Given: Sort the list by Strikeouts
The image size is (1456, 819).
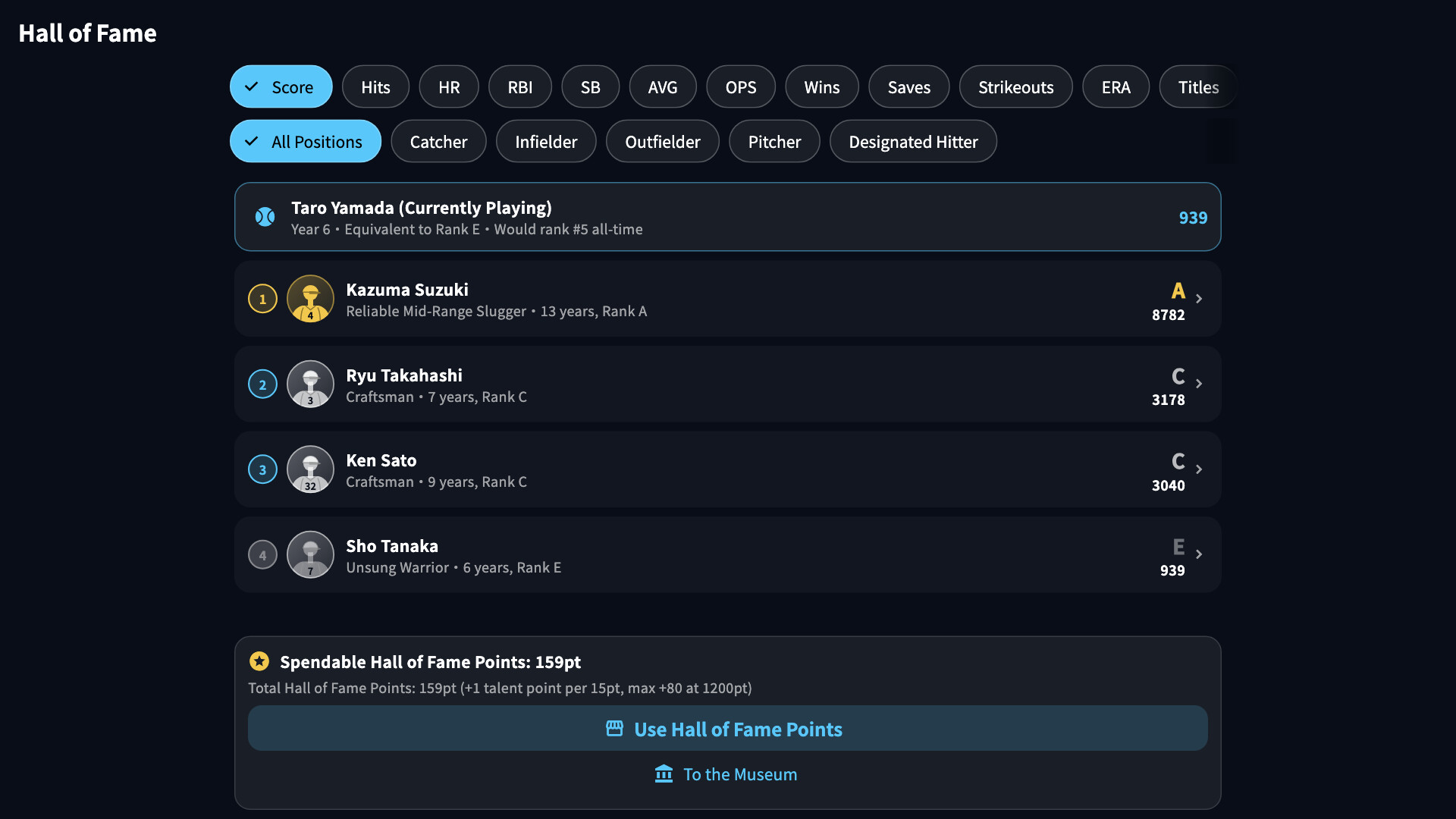Looking at the screenshot, I should click(1015, 87).
